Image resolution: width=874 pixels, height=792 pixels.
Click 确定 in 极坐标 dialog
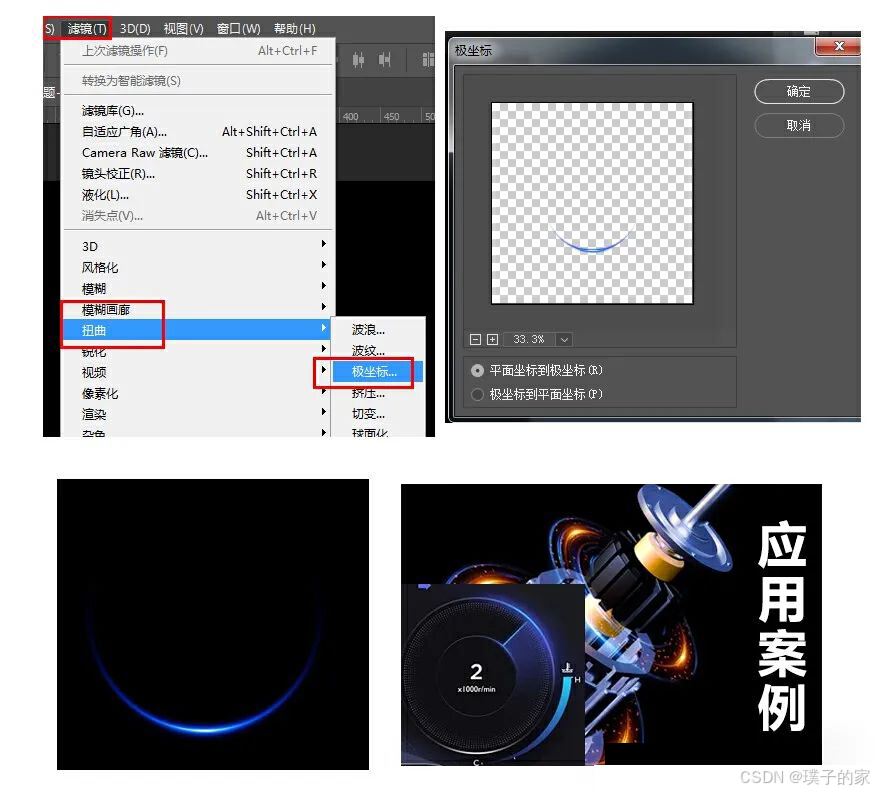point(798,91)
